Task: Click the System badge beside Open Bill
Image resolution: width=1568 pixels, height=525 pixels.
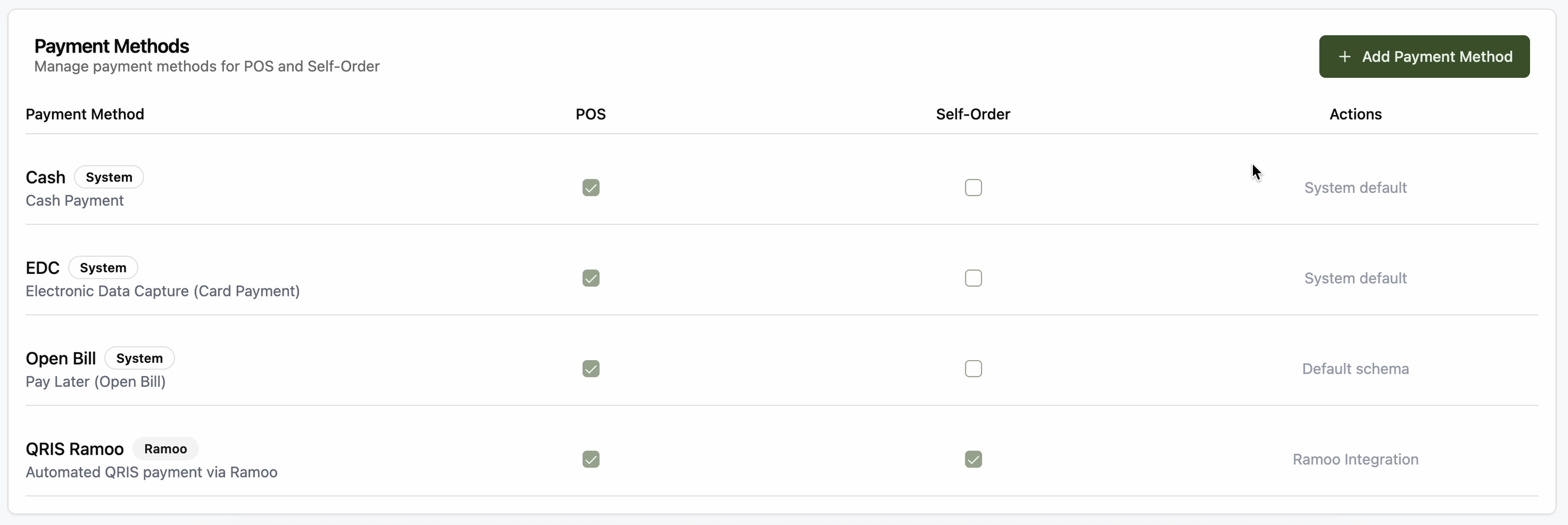Action: tap(140, 358)
